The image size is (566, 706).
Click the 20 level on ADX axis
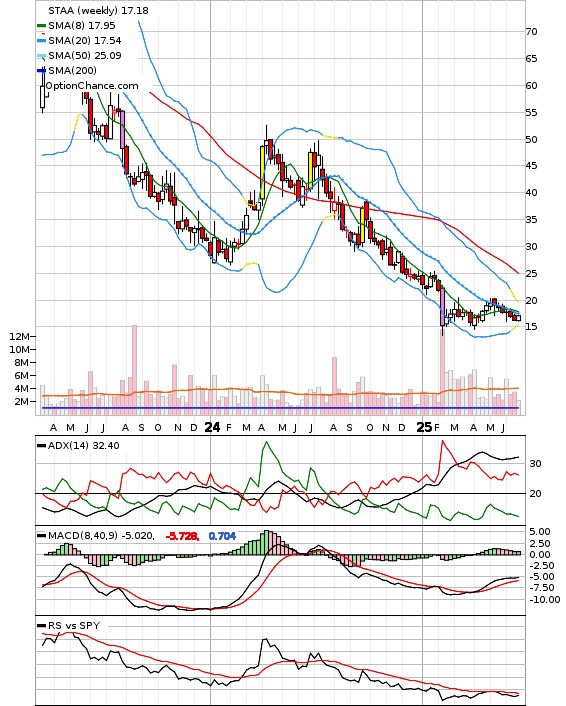point(535,493)
